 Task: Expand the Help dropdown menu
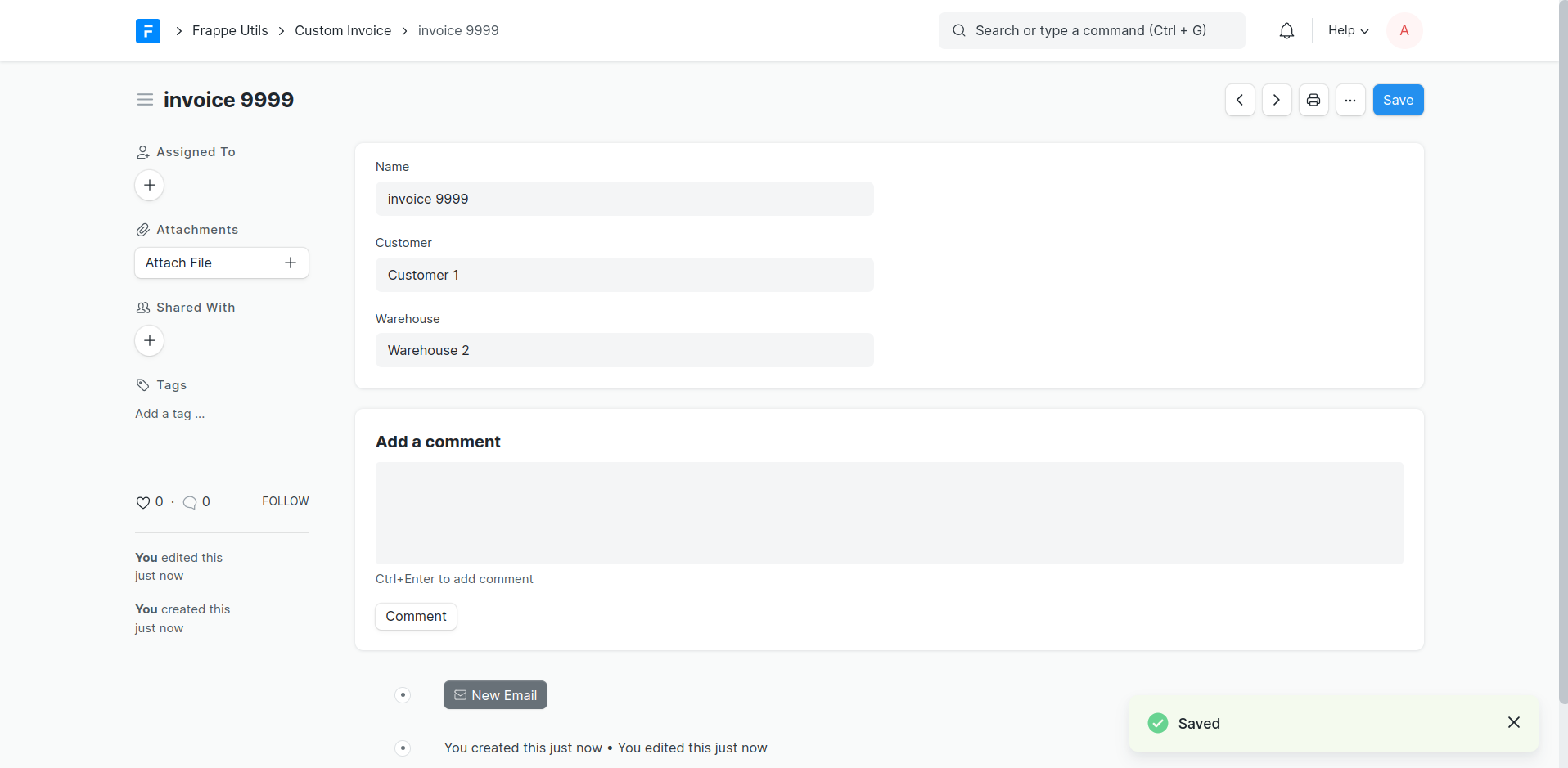[x=1348, y=31]
